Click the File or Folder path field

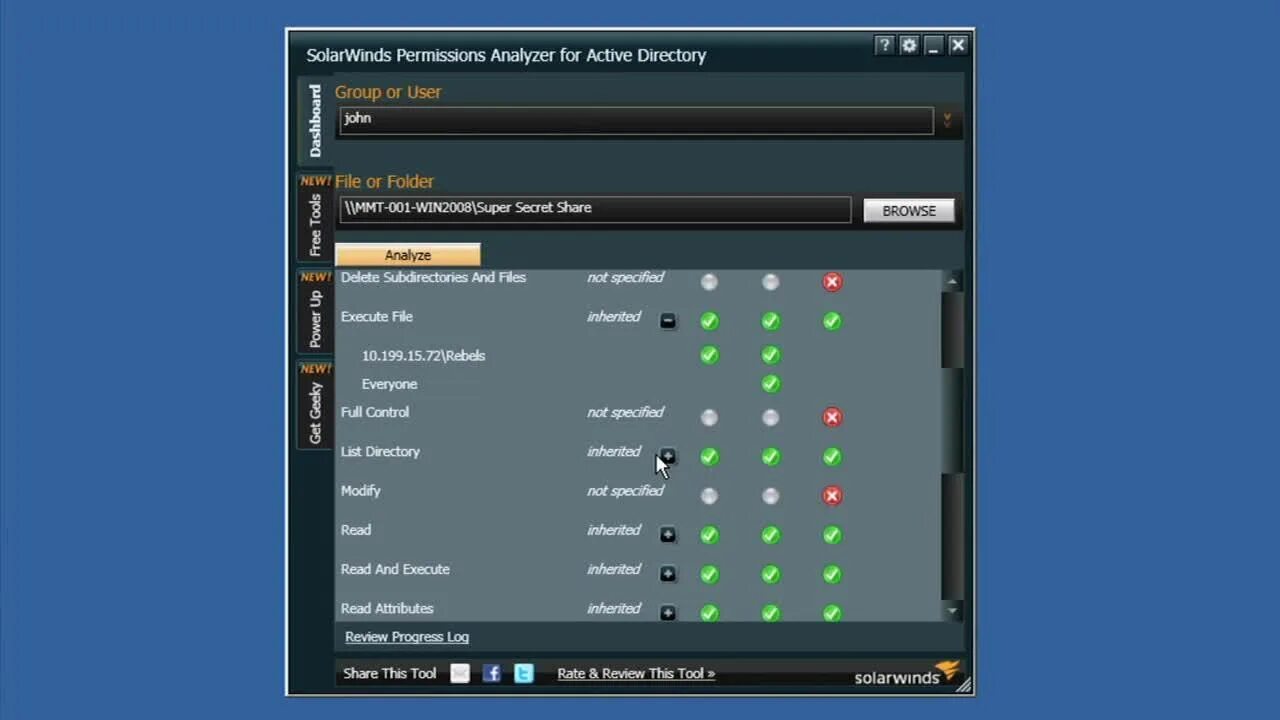[595, 208]
